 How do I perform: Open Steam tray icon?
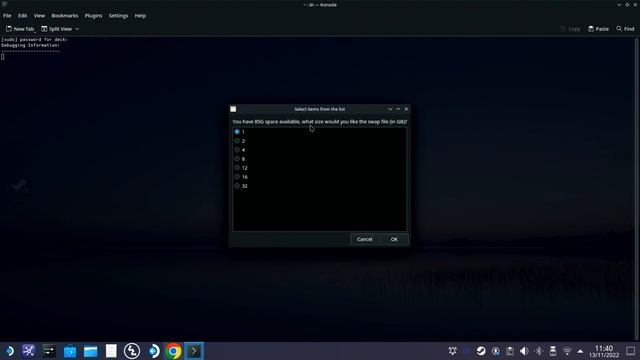point(481,351)
